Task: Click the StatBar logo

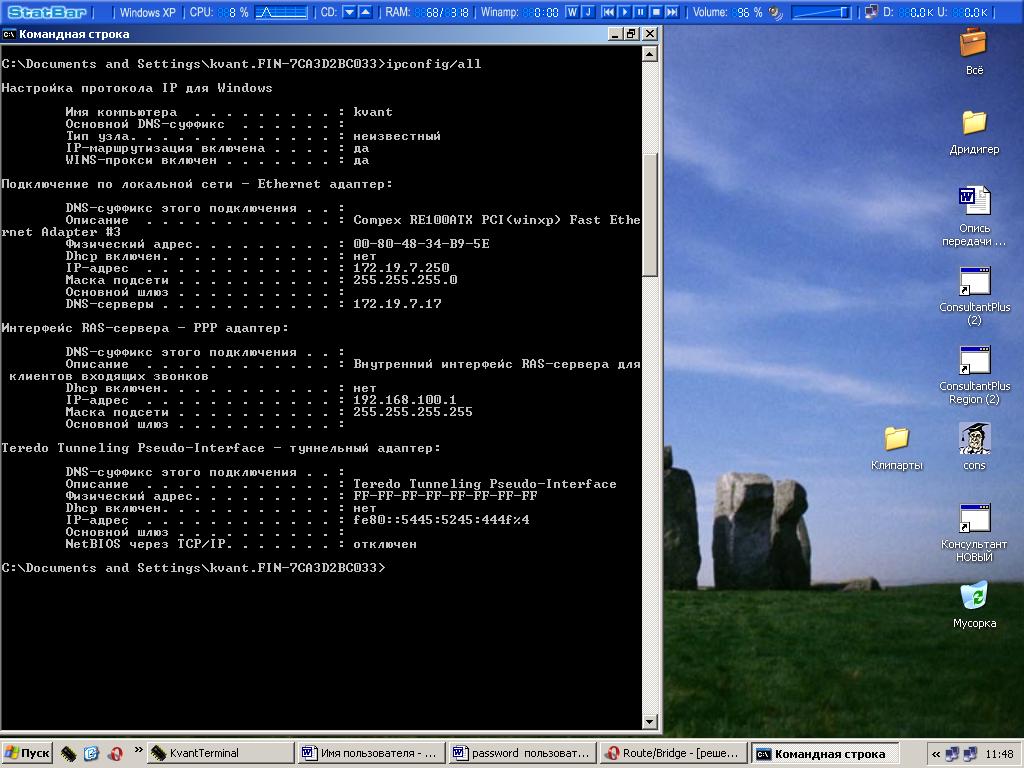Action: [47, 12]
